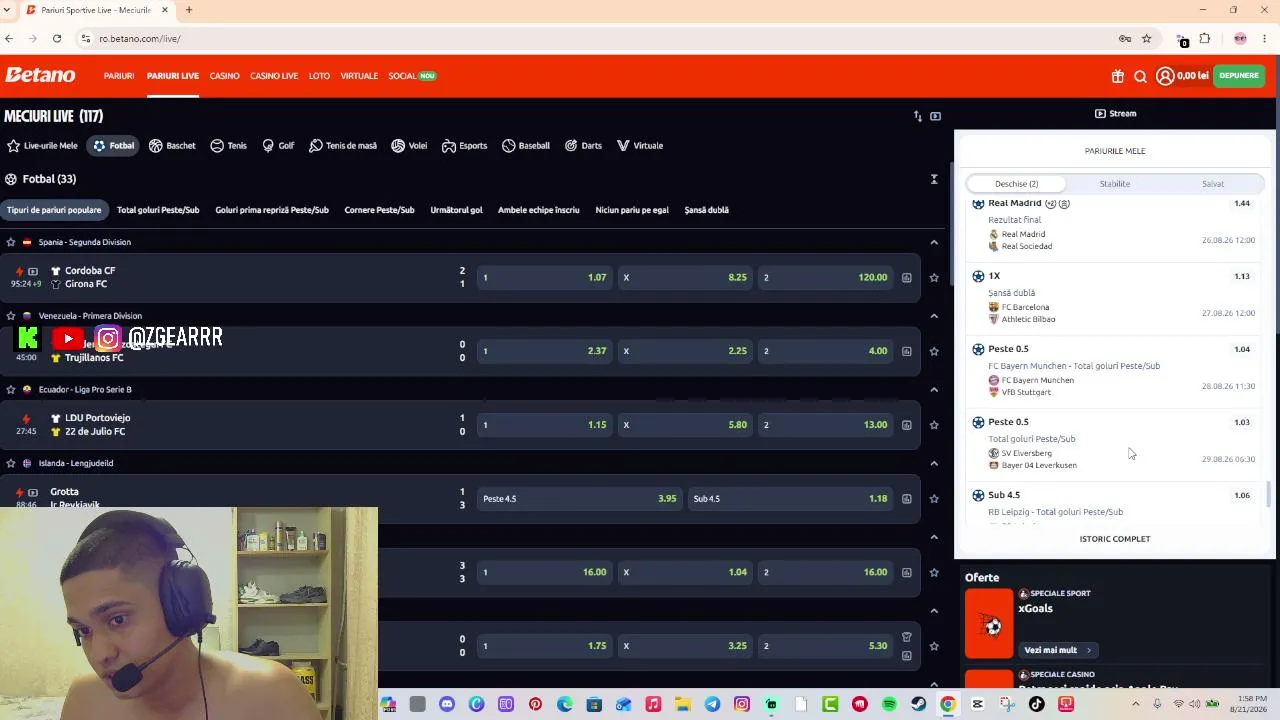Select Peste 4.5 at 3.95 for Grotta
The width and height of the screenshot is (1280, 720).
coord(580,499)
